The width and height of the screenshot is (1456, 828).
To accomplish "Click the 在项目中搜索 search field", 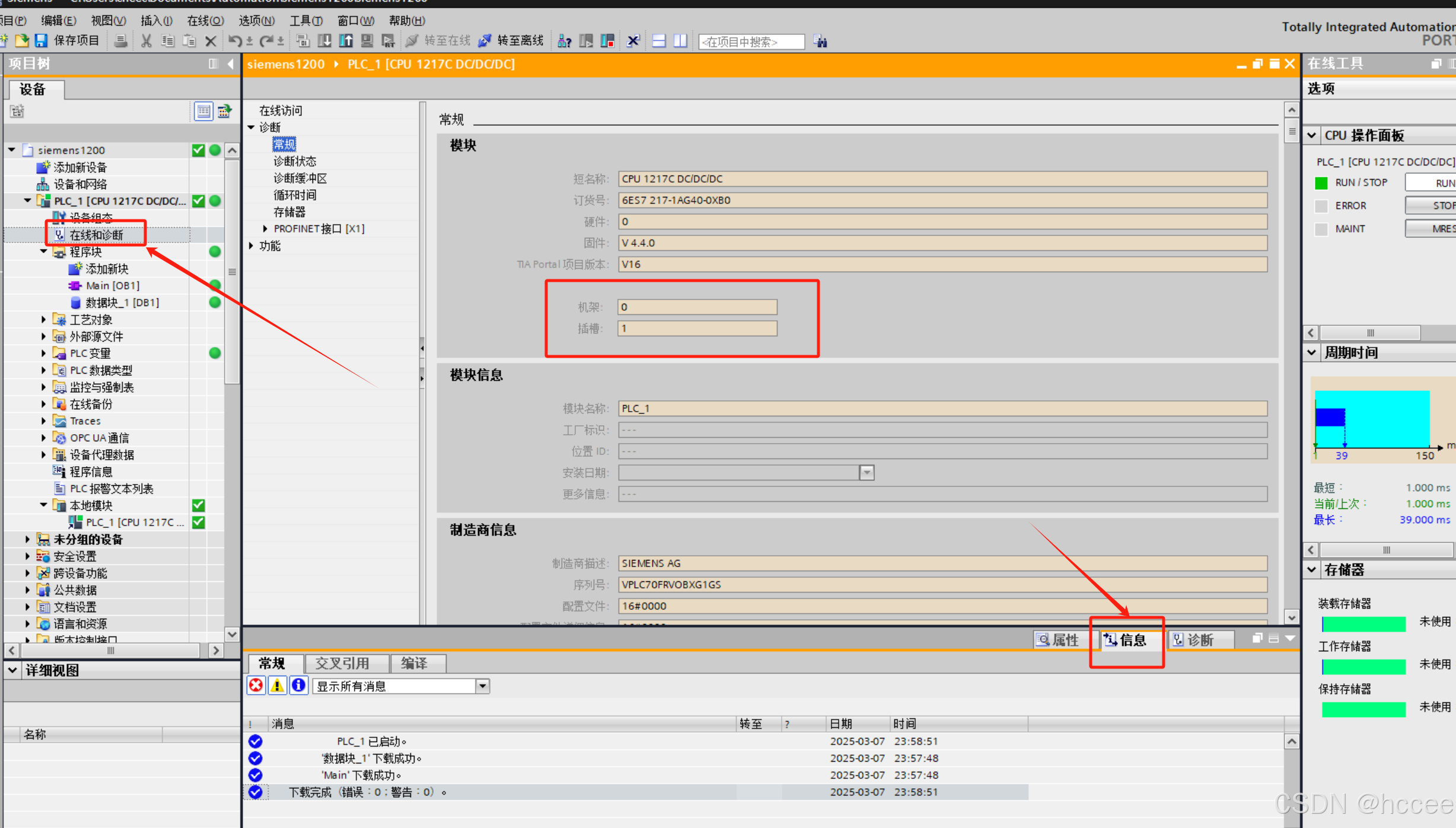I will click(750, 42).
